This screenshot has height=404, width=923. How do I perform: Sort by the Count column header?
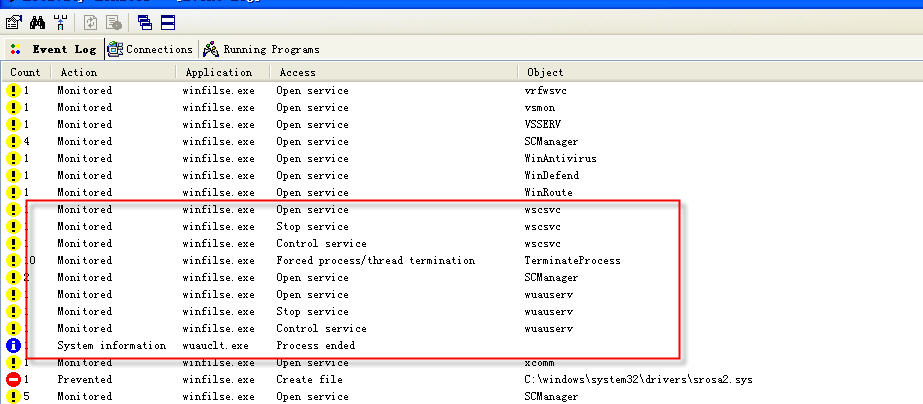click(x=25, y=72)
